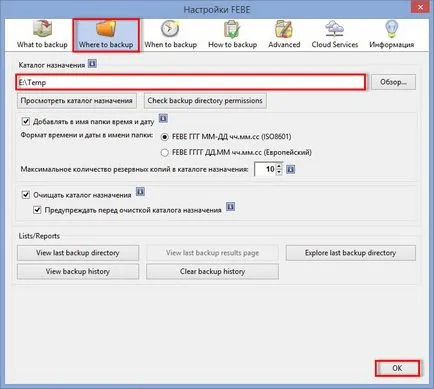Screen dimensions: 434x389
Task: Click the maximum backup copies number field
Action: [x=265, y=169]
